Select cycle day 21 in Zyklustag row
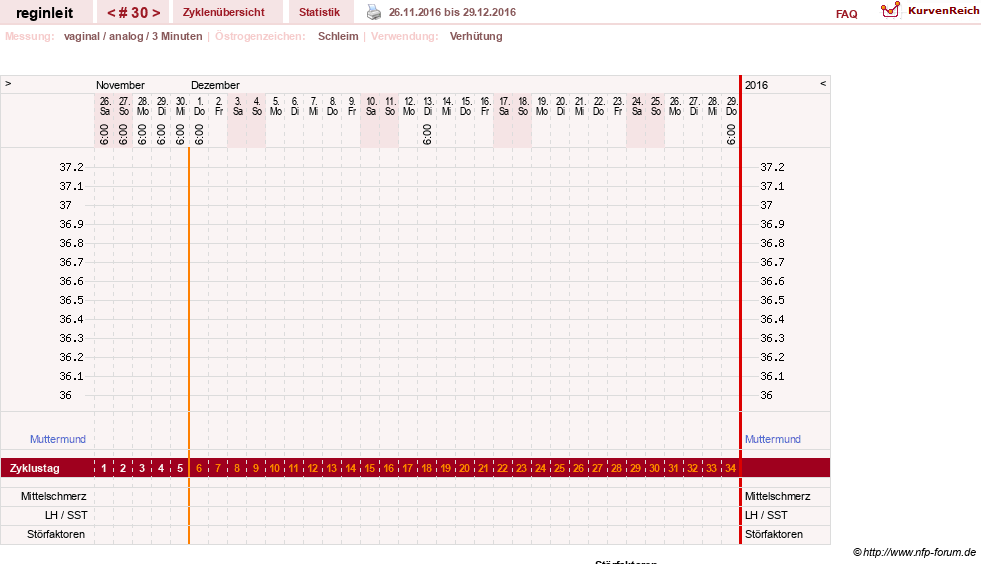This screenshot has height=564, width=981. click(484, 468)
